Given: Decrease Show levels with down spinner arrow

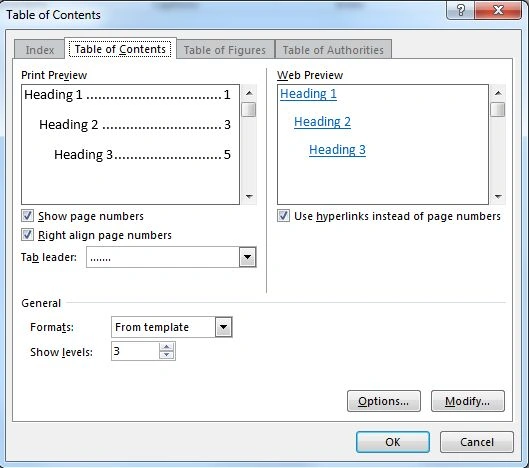Looking at the screenshot, I should pyautogui.click(x=166, y=355).
